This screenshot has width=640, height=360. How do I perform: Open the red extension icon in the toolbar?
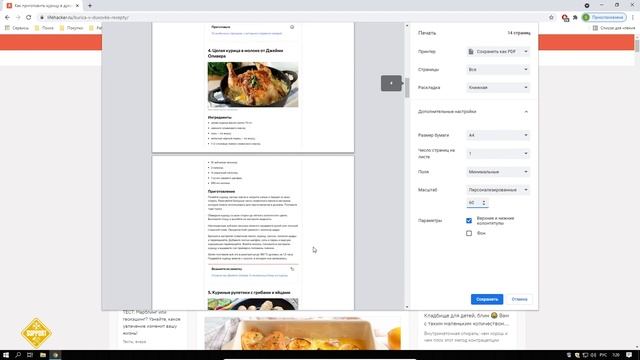click(x=565, y=18)
